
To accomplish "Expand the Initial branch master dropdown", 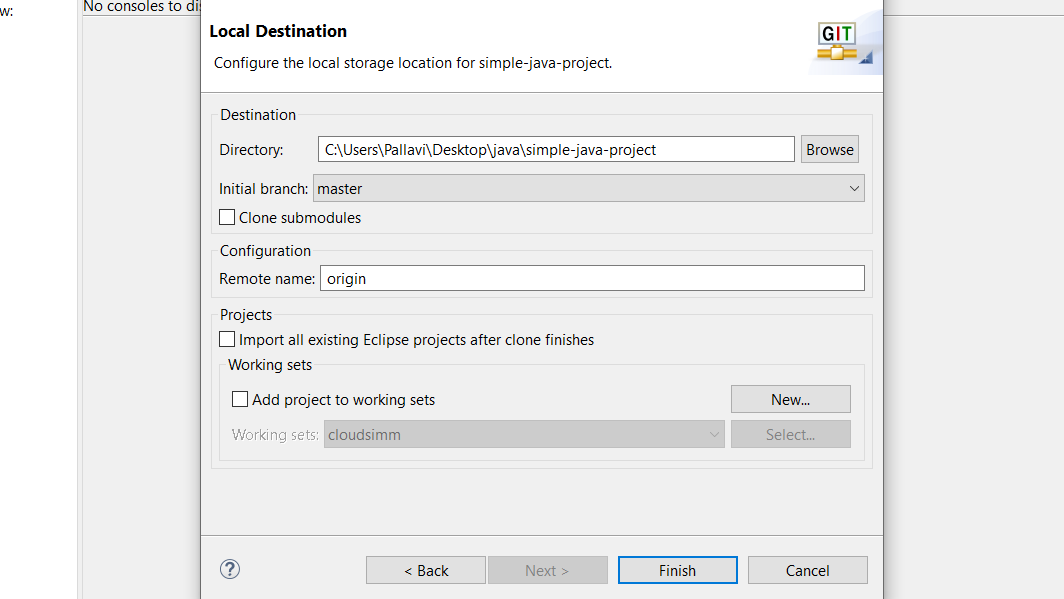I will coord(589,188).
